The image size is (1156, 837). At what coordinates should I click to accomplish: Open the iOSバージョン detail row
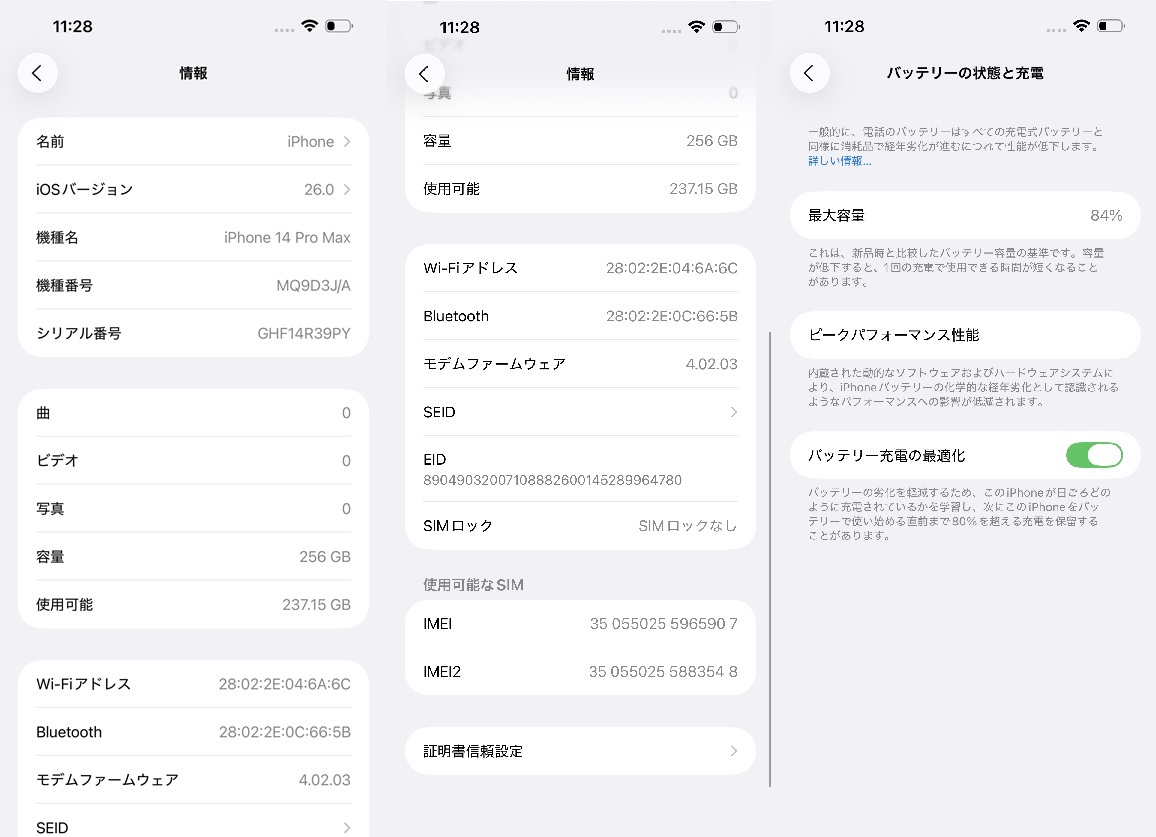click(193, 189)
